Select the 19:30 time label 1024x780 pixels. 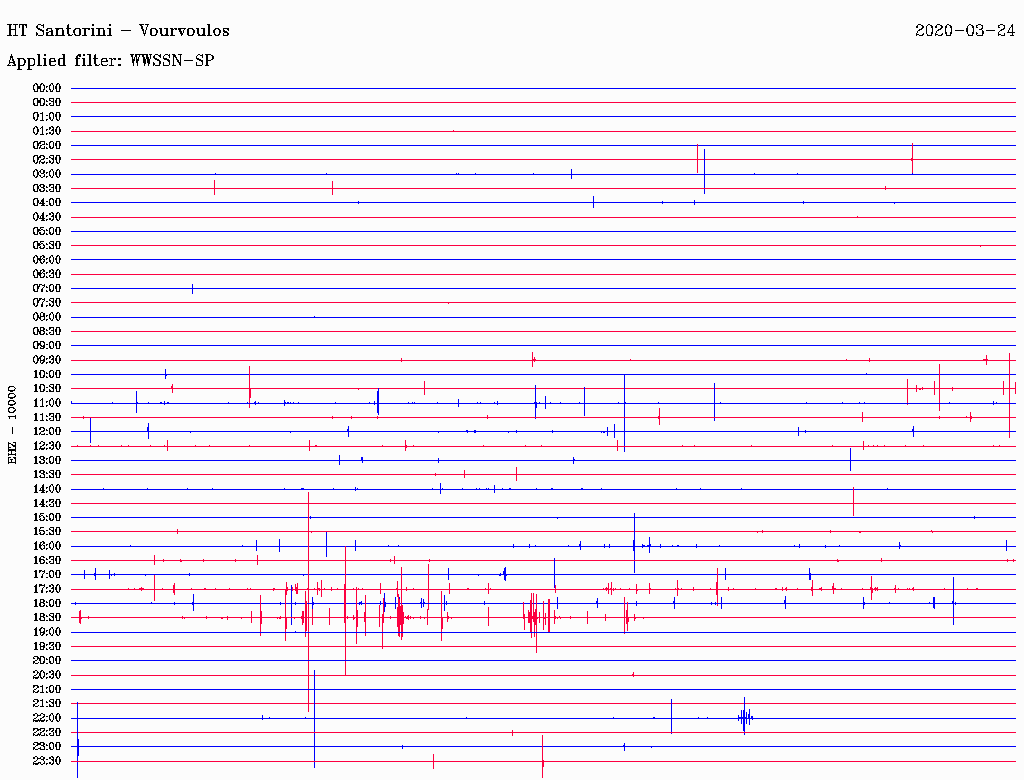click(47, 646)
